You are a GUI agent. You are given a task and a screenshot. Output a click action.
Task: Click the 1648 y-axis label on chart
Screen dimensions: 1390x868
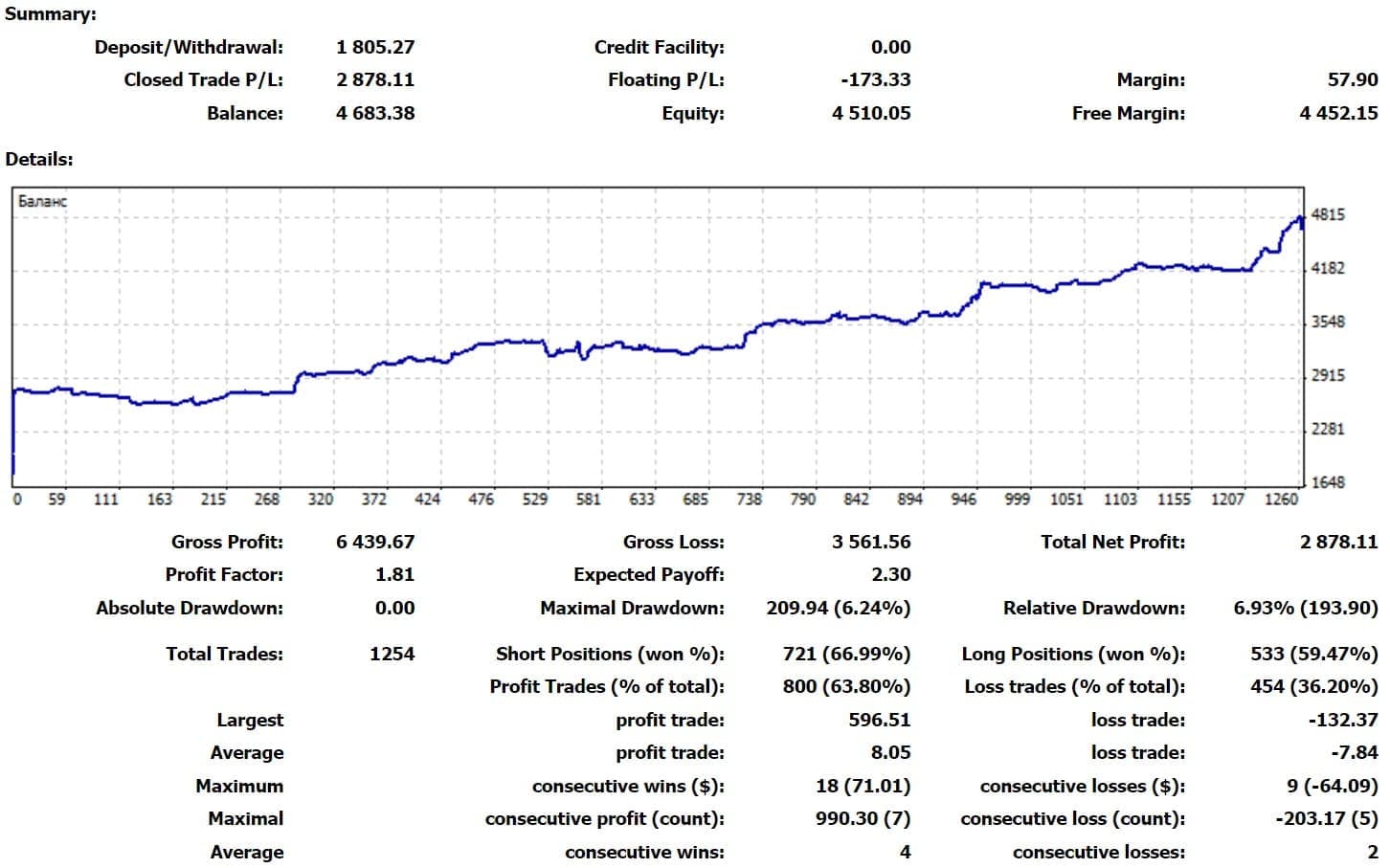tap(1328, 482)
